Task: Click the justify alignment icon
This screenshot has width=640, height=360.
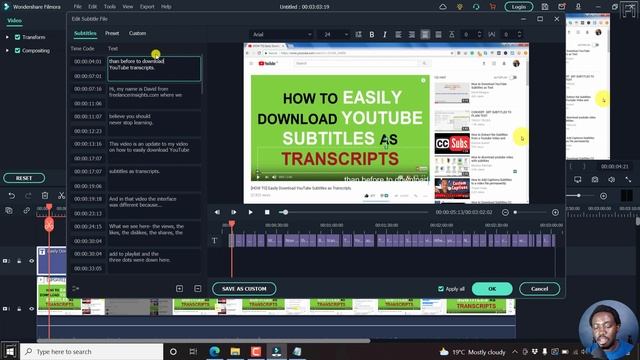Action: point(438,35)
